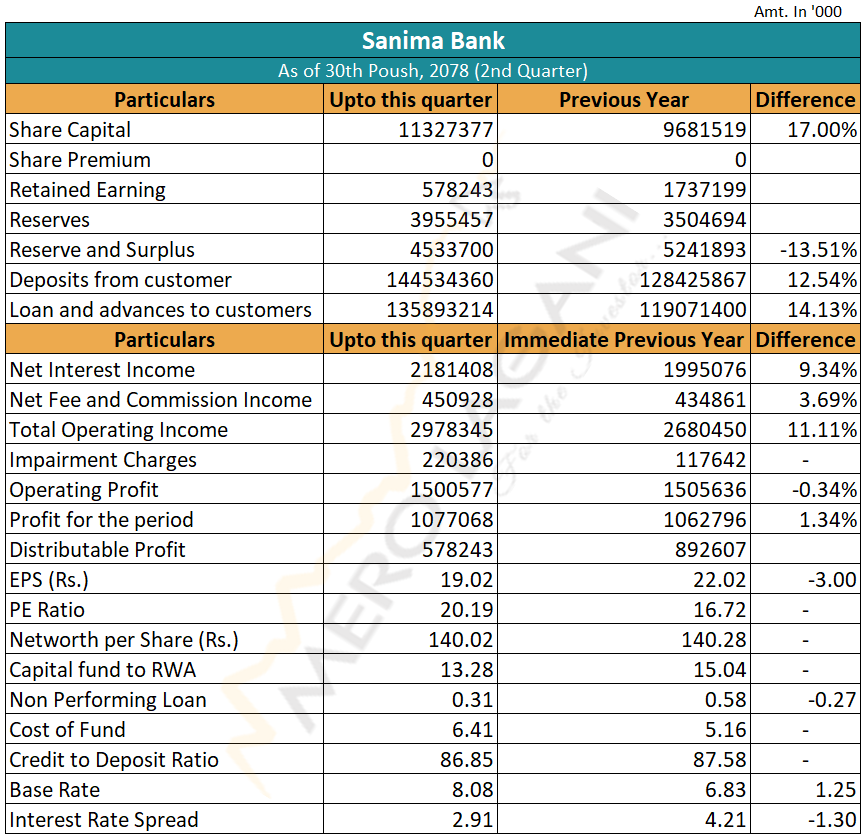The width and height of the screenshot is (867, 838).
Task: Select the 'Net Interest Income' row label
Action: [102, 370]
